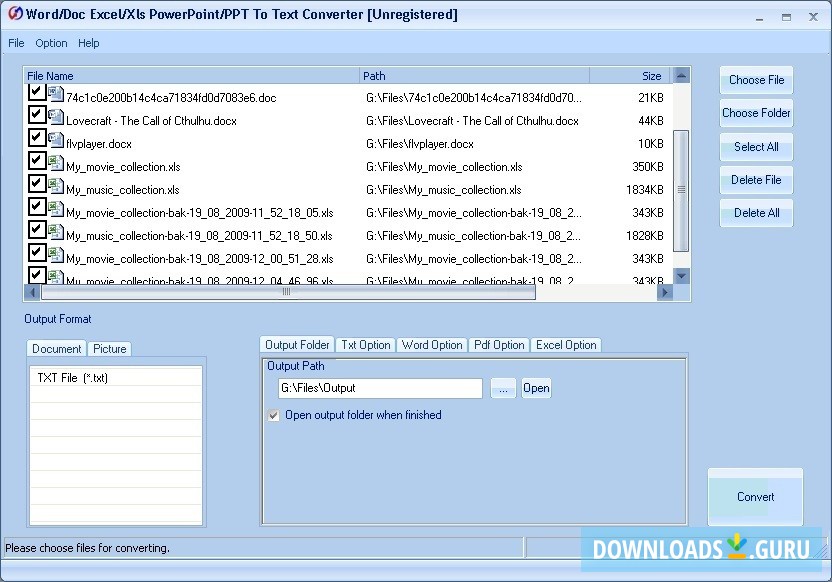Viewport: 832px width, 582px height.
Task: Click the Convert button
Action: [755, 497]
